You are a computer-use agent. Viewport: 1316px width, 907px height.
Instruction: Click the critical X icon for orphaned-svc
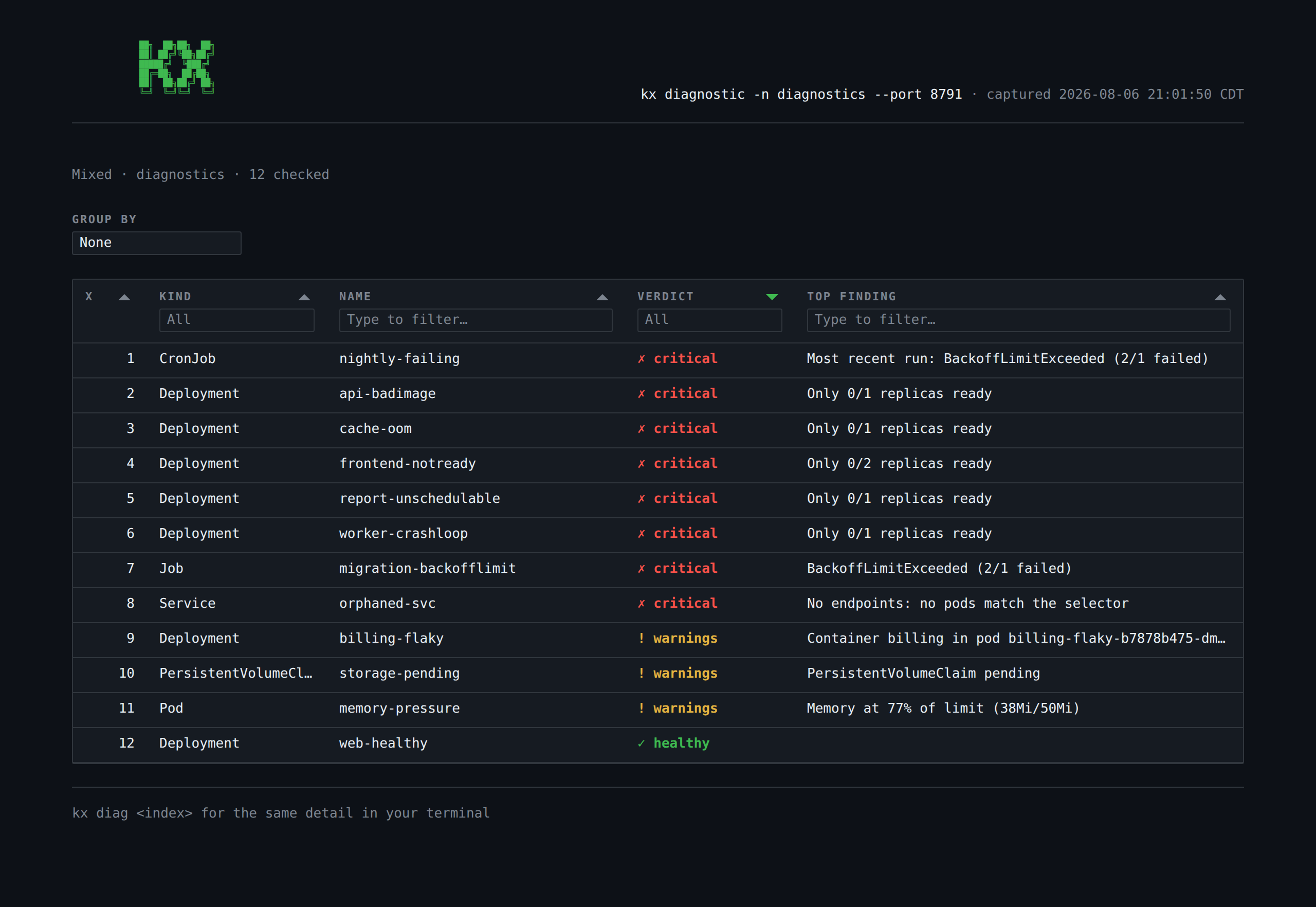(642, 604)
